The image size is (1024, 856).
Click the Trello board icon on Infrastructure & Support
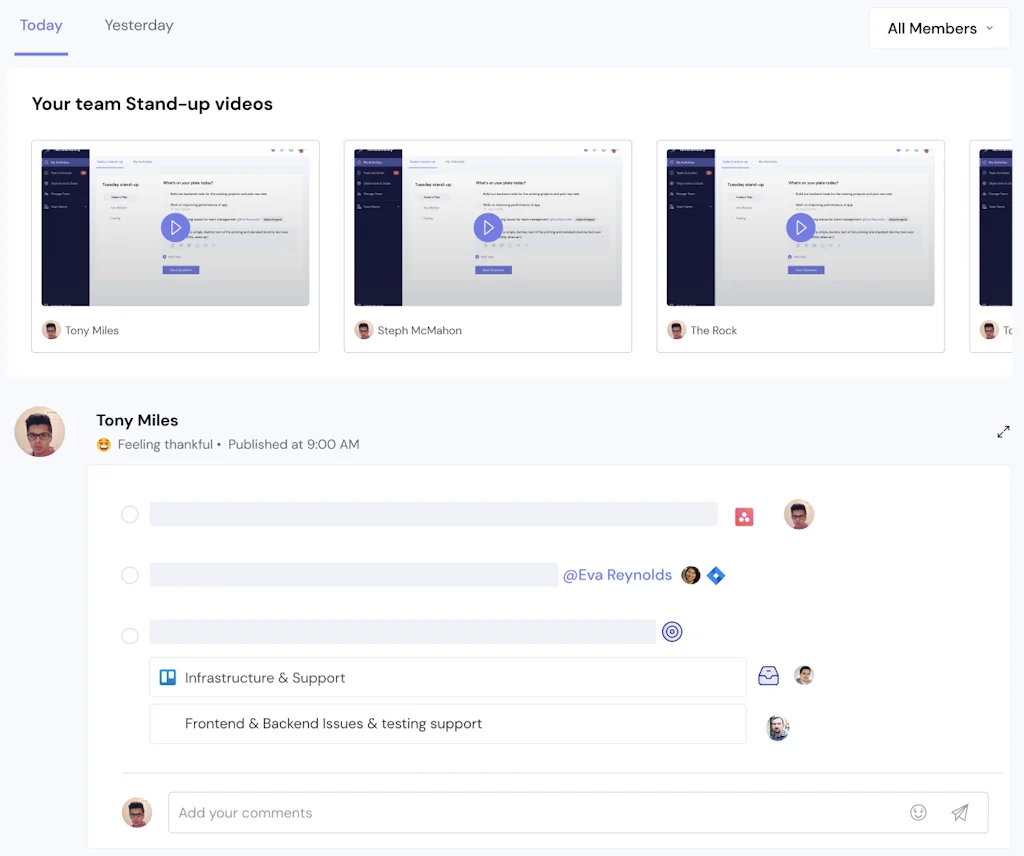click(167, 676)
